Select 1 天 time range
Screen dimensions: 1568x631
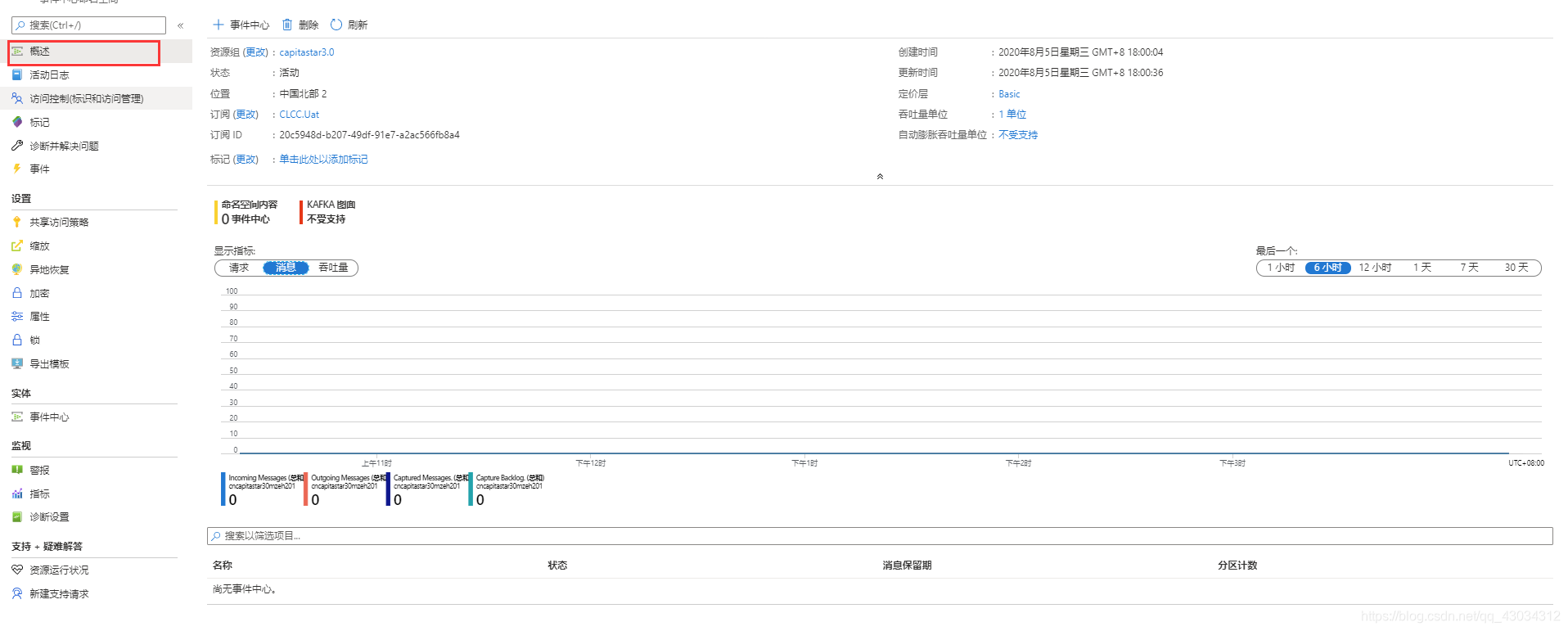(x=1422, y=268)
